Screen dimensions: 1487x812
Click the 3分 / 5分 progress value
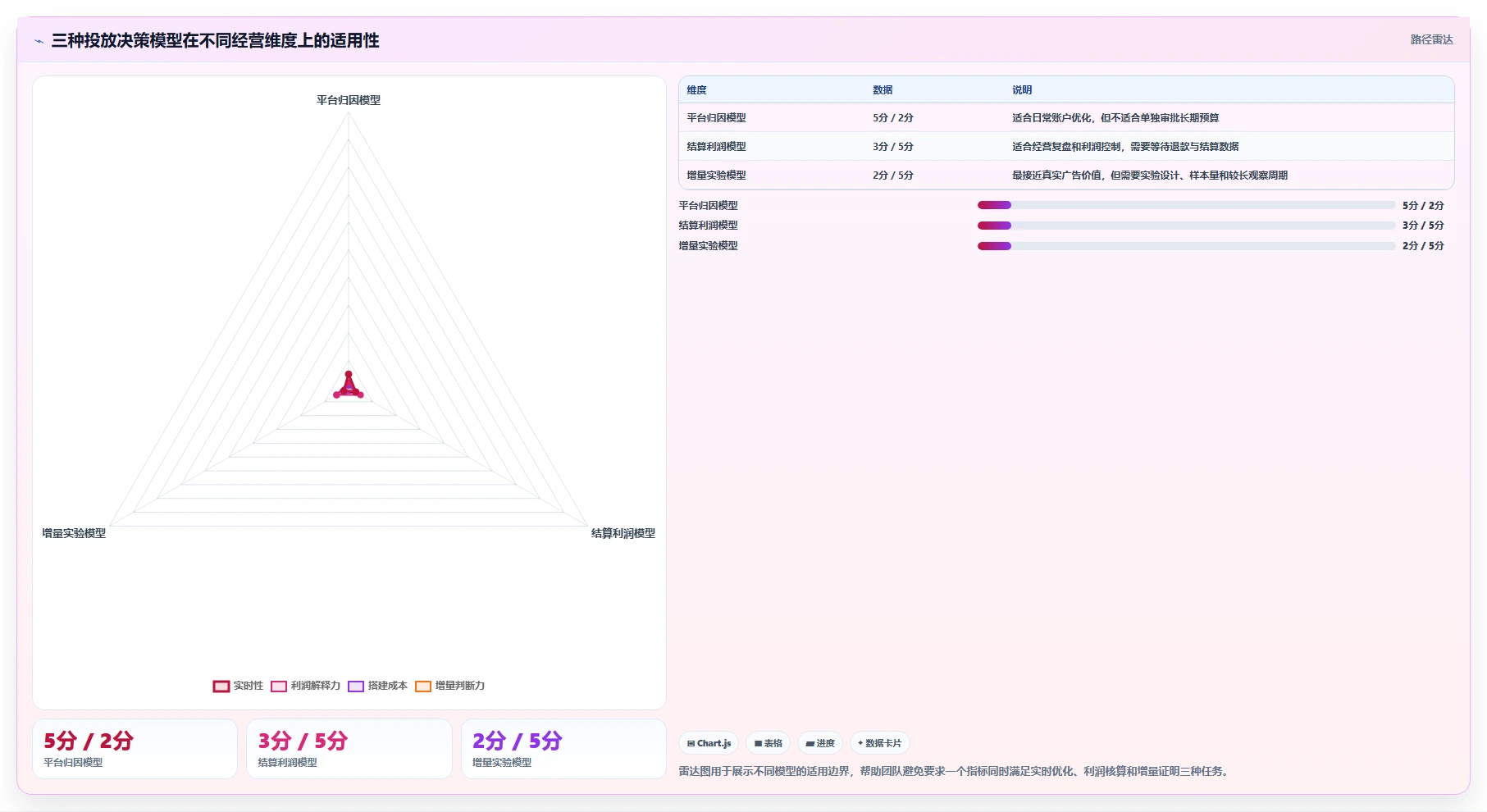coord(1423,226)
